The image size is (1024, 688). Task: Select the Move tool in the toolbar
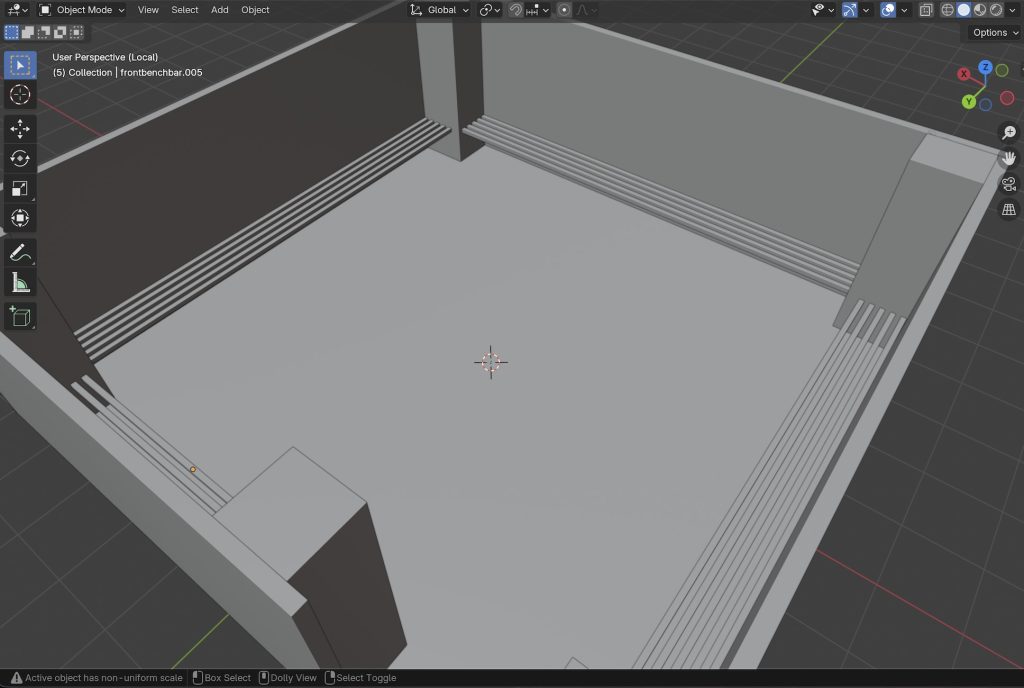(x=20, y=129)
